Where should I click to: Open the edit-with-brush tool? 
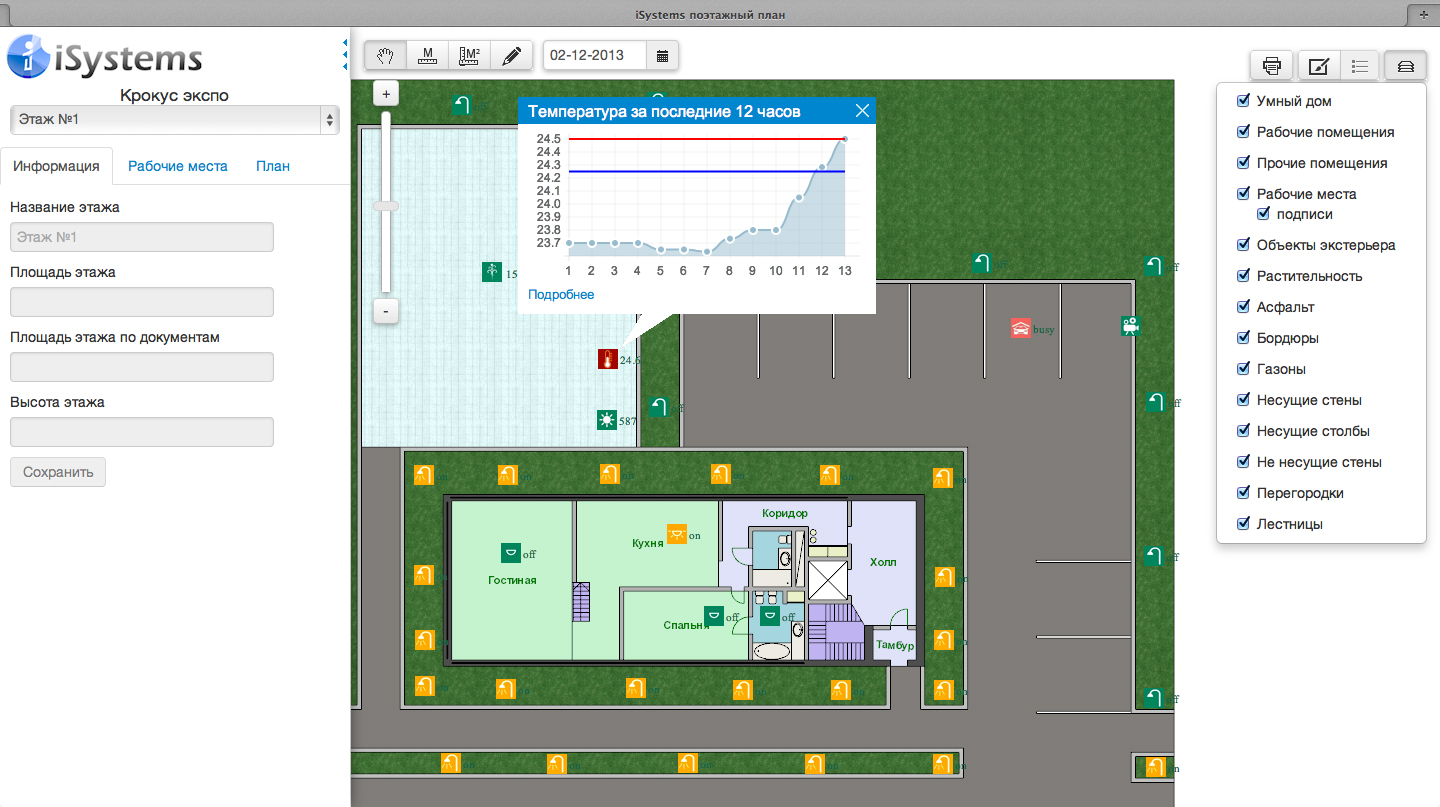1318,66
